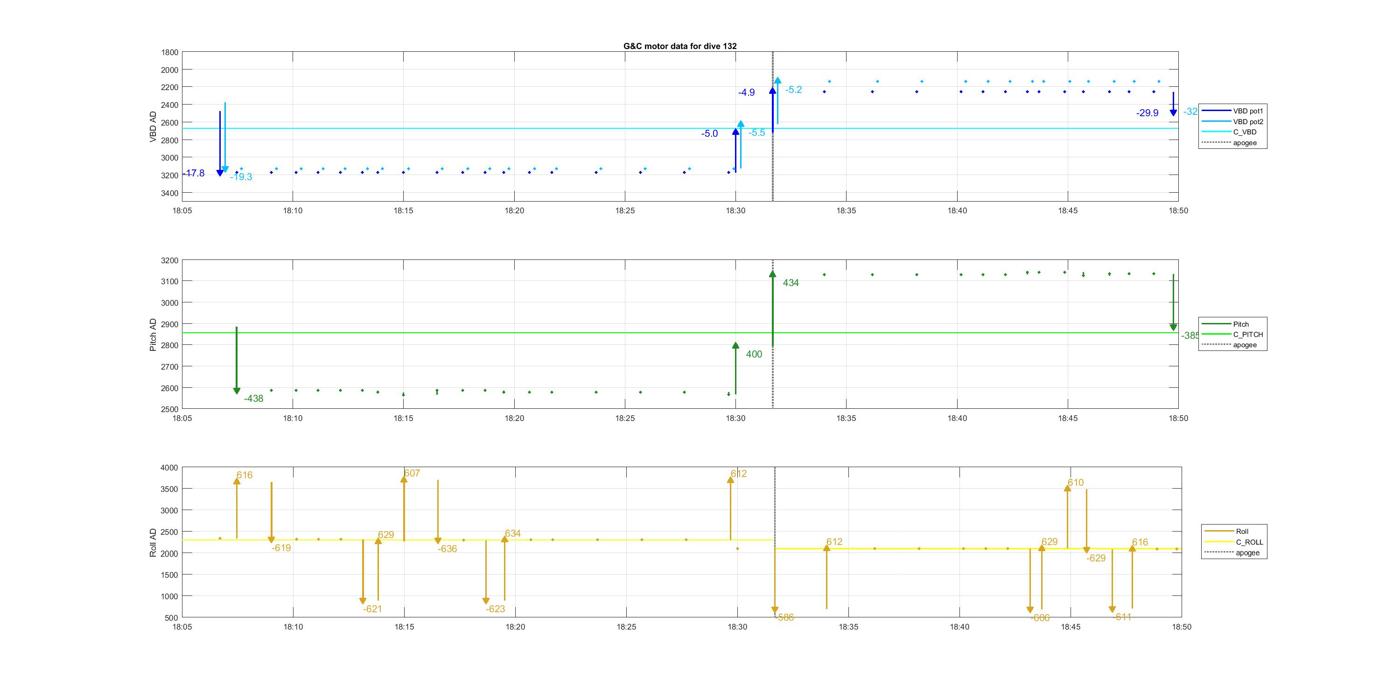Viewport: 1400px width, 693px height.
Task: Click the "2900" tick on the Pitch axis
Action: pos(171,324)
